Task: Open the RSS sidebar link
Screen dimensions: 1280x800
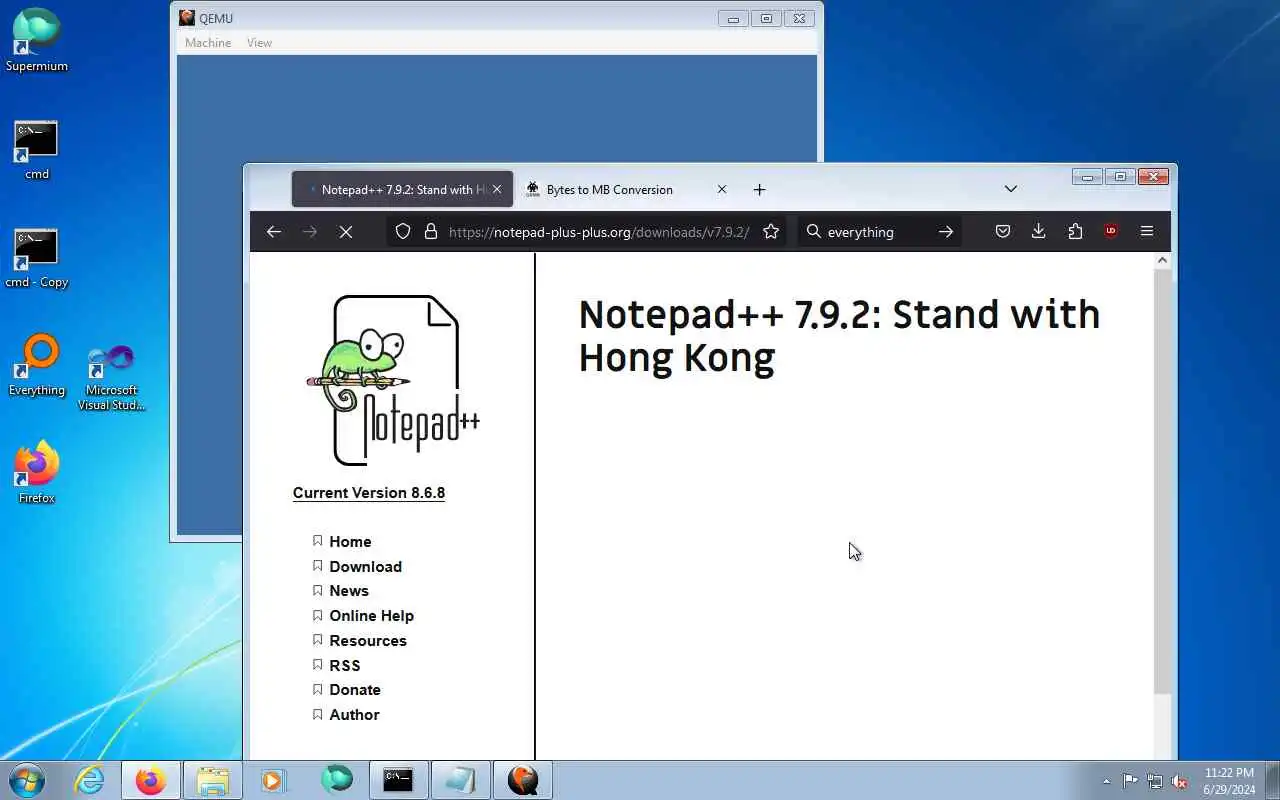Action: (x=345, y=665)
